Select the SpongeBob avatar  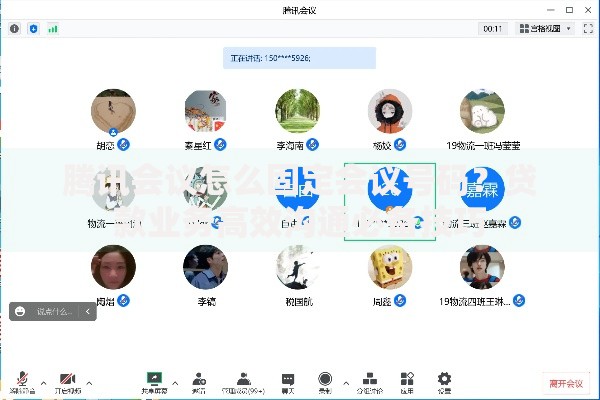pyautogui.click(x=390, y=267)
